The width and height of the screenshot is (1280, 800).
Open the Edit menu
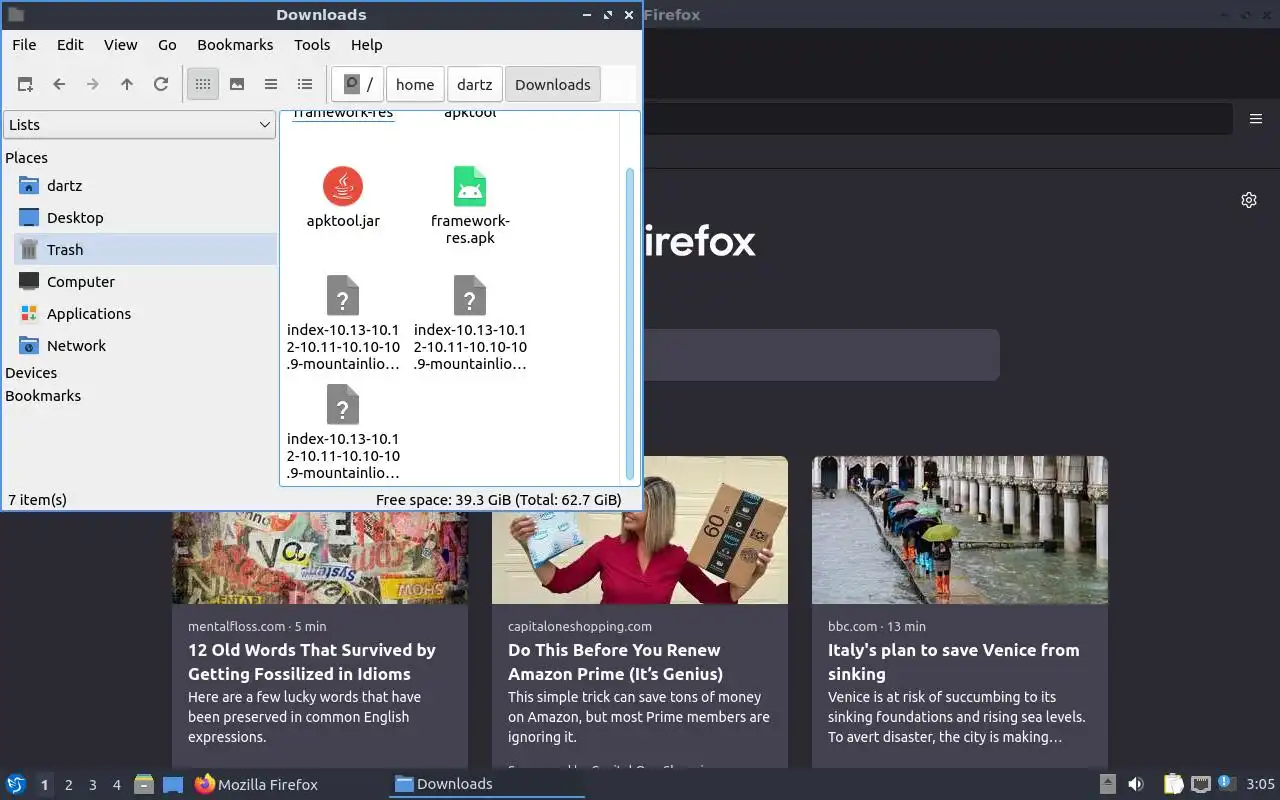coord(70,45)
